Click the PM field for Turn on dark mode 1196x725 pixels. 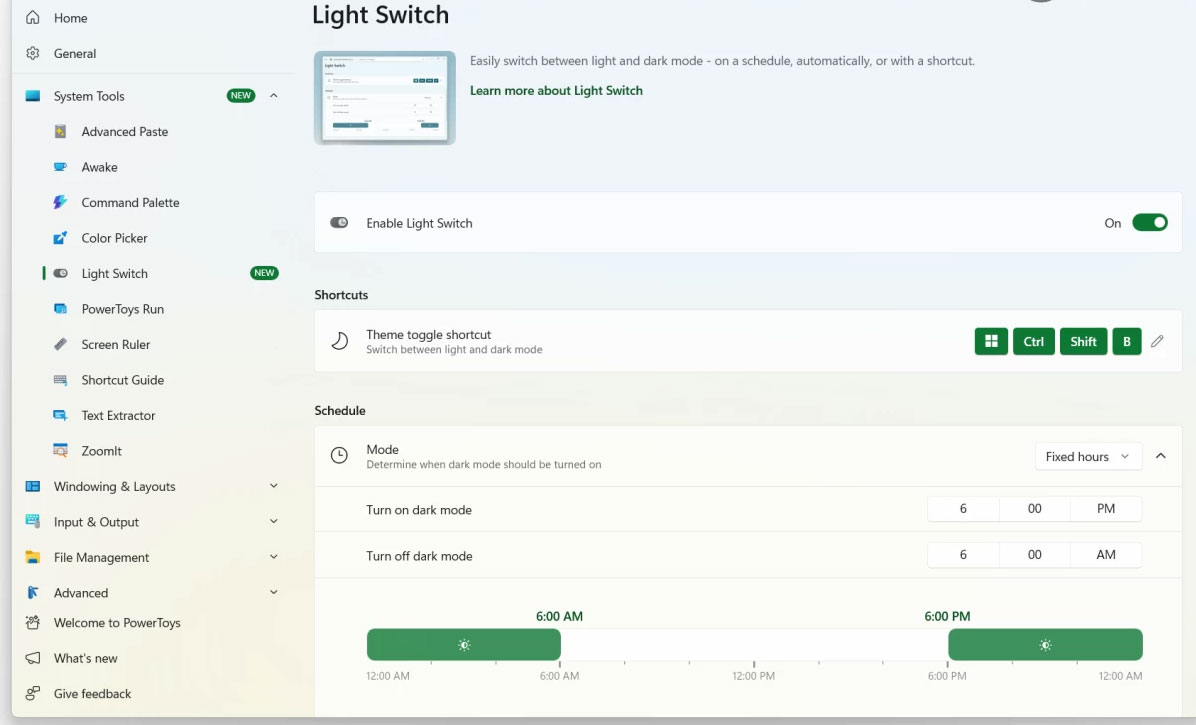pyautogui.click(x=1106, y=508)
